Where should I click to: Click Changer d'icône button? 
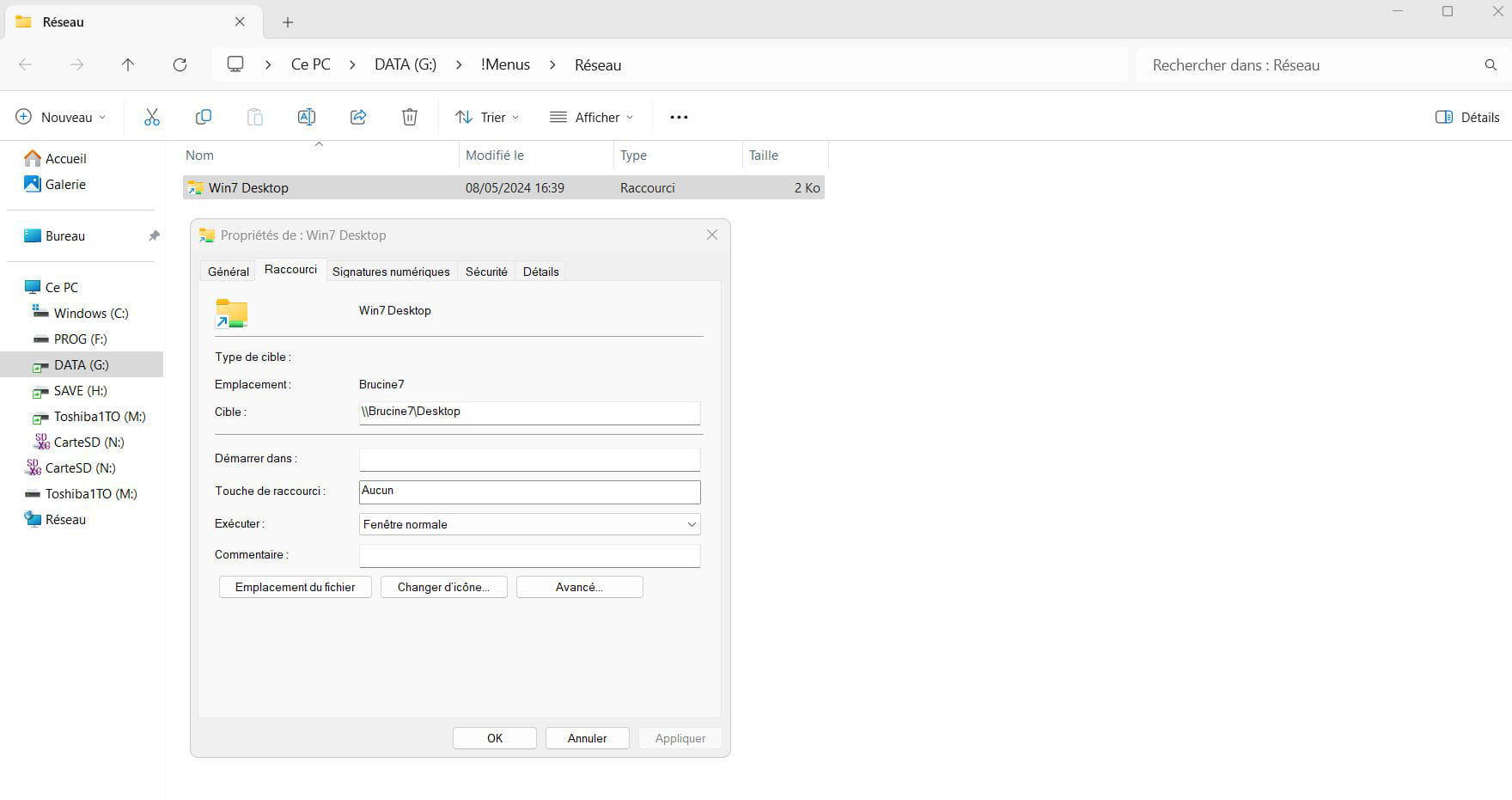[x=443, y=587]
